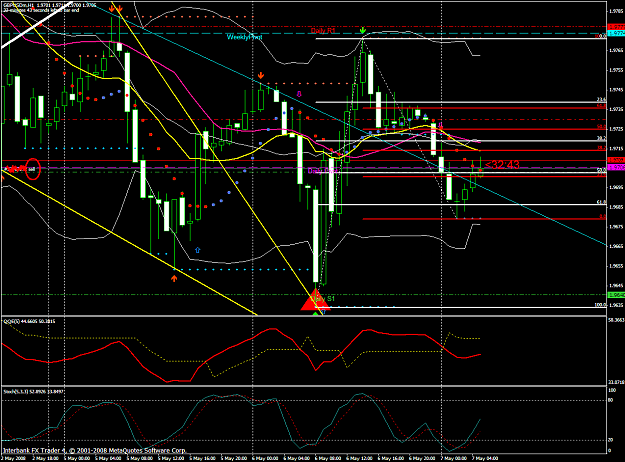Click the 7 May 04:00 time label
Image resolution: width=625 pixels, height=462 pixels.
[486, 458]
